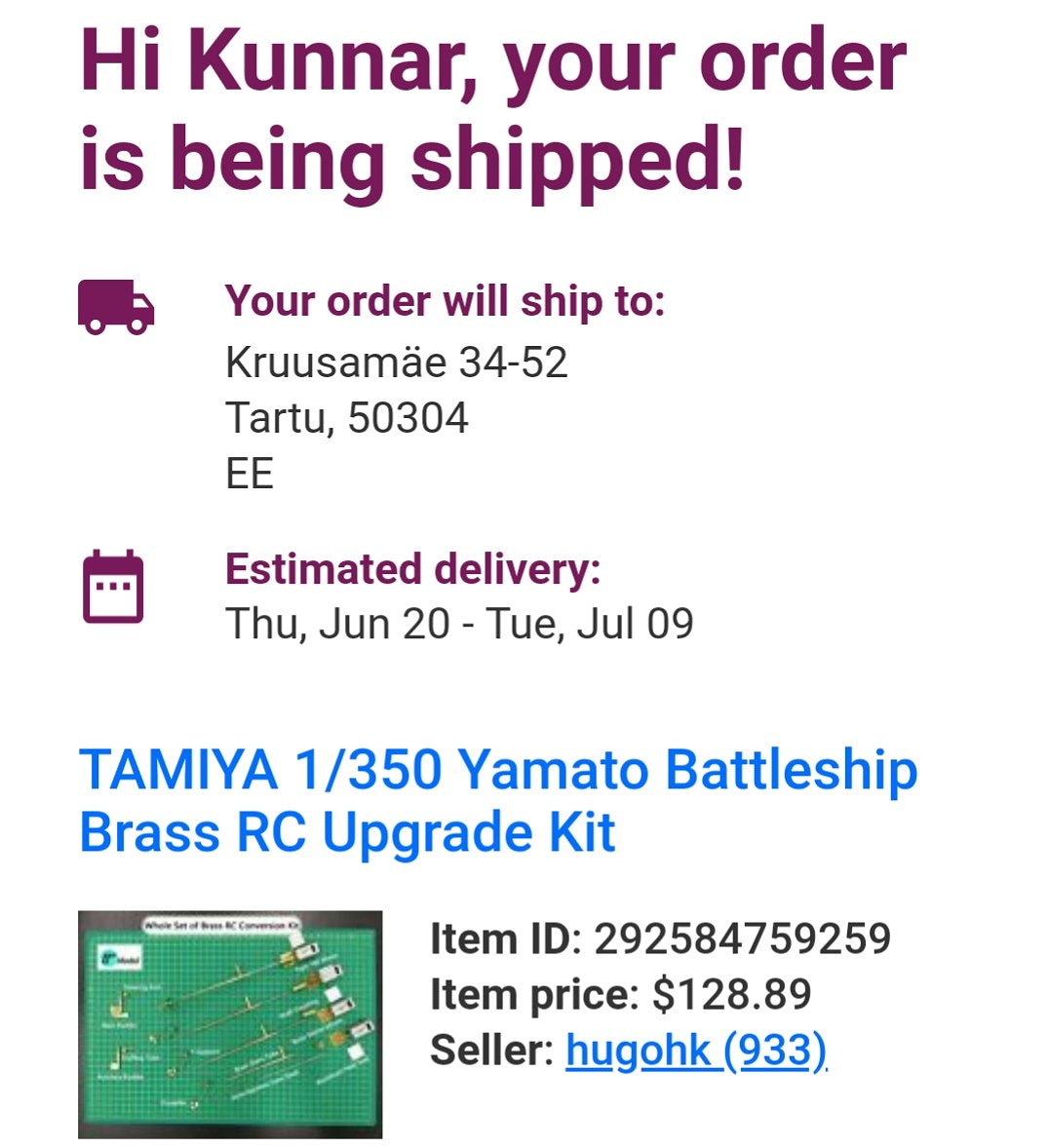Click the delivery truck icon
This screenshot has width=1050, height=1148.
point(115,306)
